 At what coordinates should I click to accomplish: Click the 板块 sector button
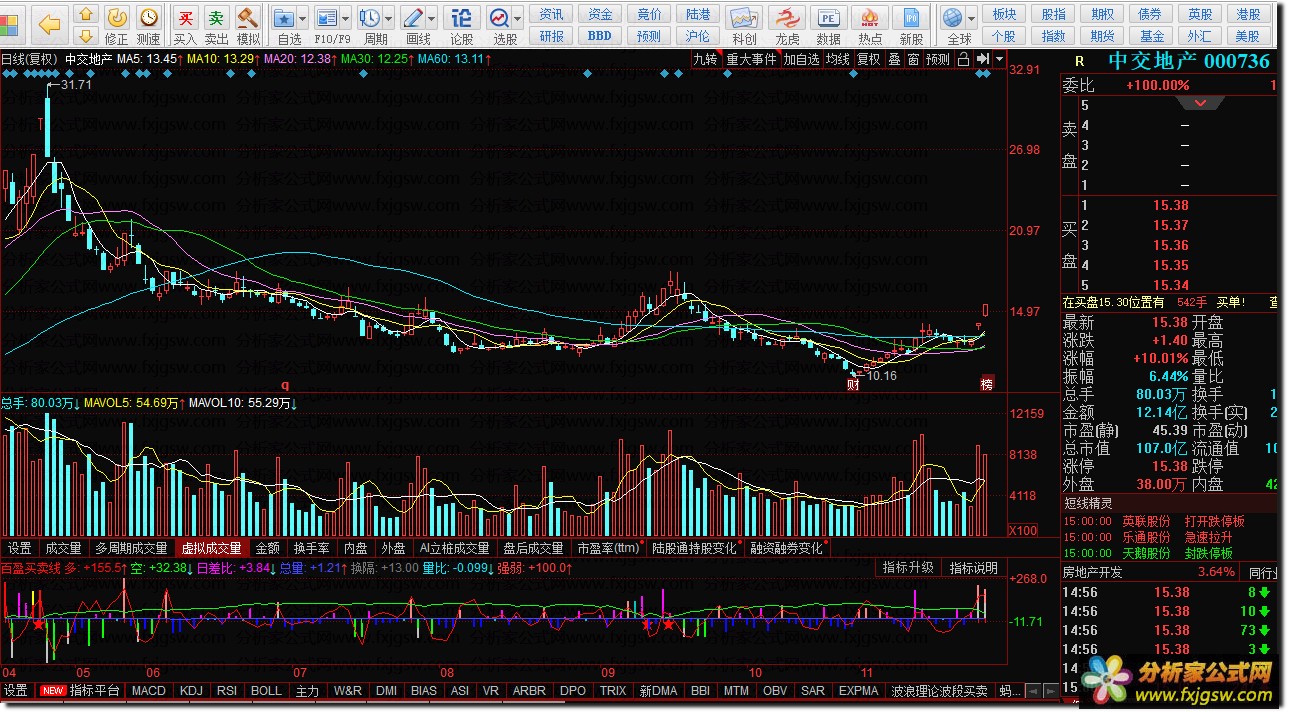(x=1003, y=14)
